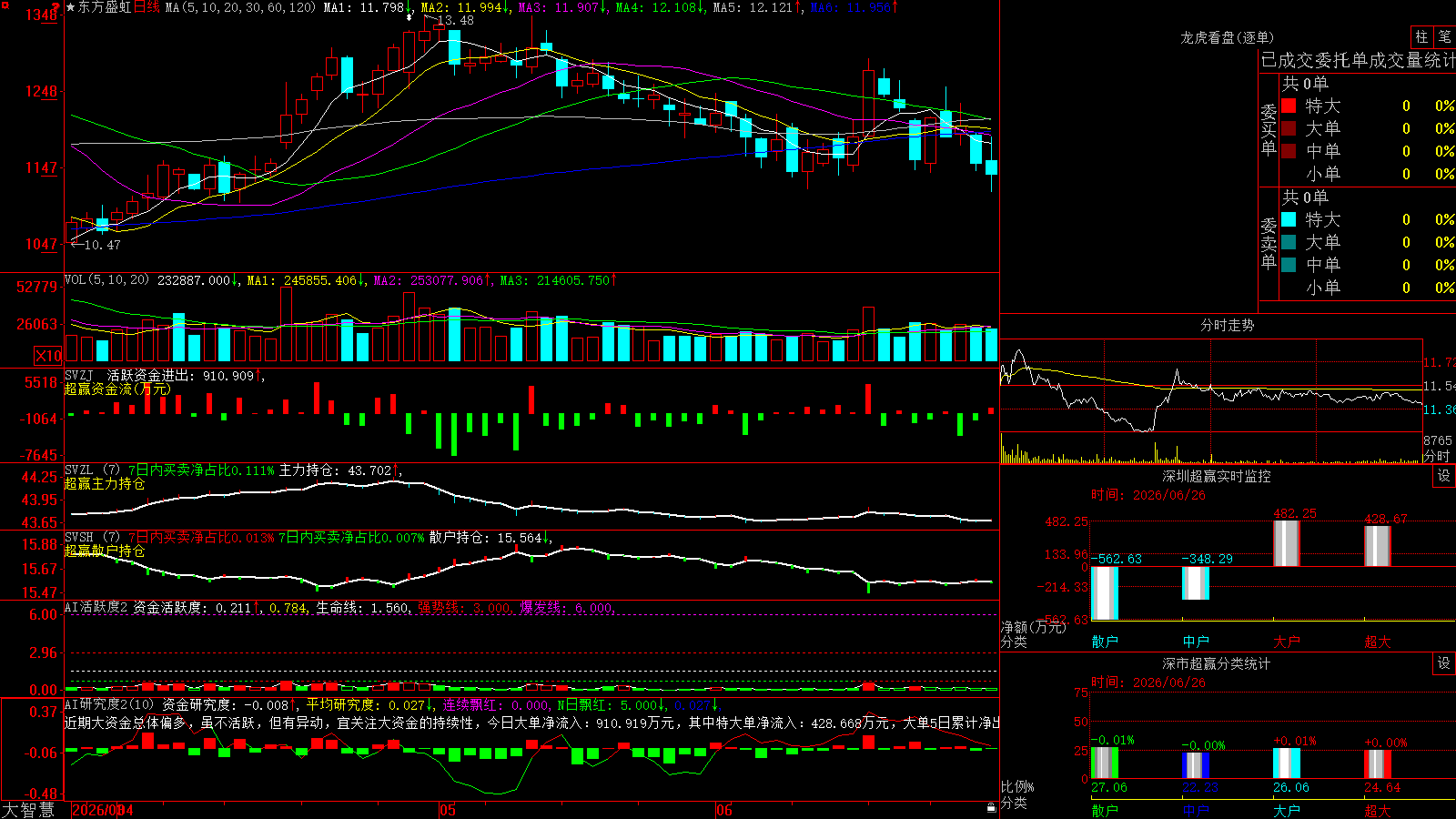This screenshot has height=819, width=1456.
Task: Click the cyan 大户 ratio bar at 26.06
Action: (x=1286, y=763)
